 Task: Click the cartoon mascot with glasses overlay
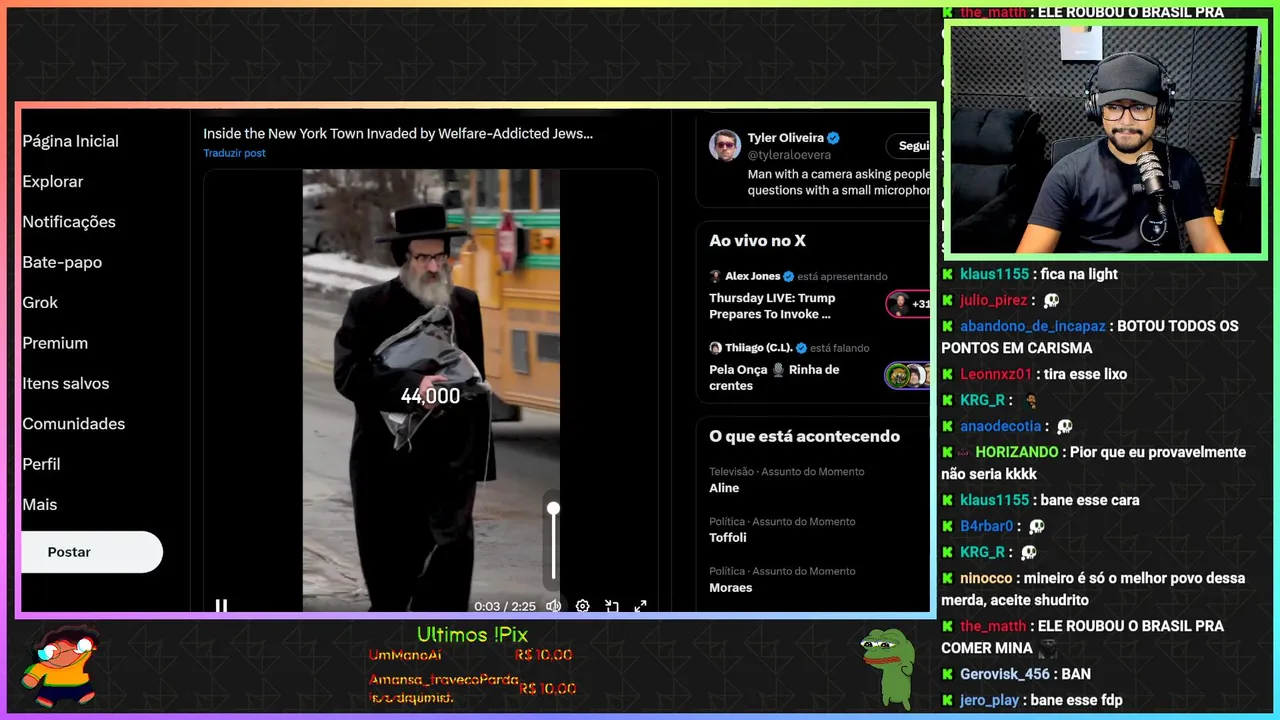pos(62,664)
